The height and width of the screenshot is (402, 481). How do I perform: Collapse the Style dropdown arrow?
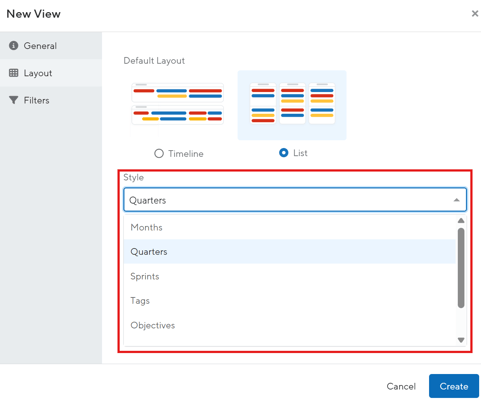[456, 200]
